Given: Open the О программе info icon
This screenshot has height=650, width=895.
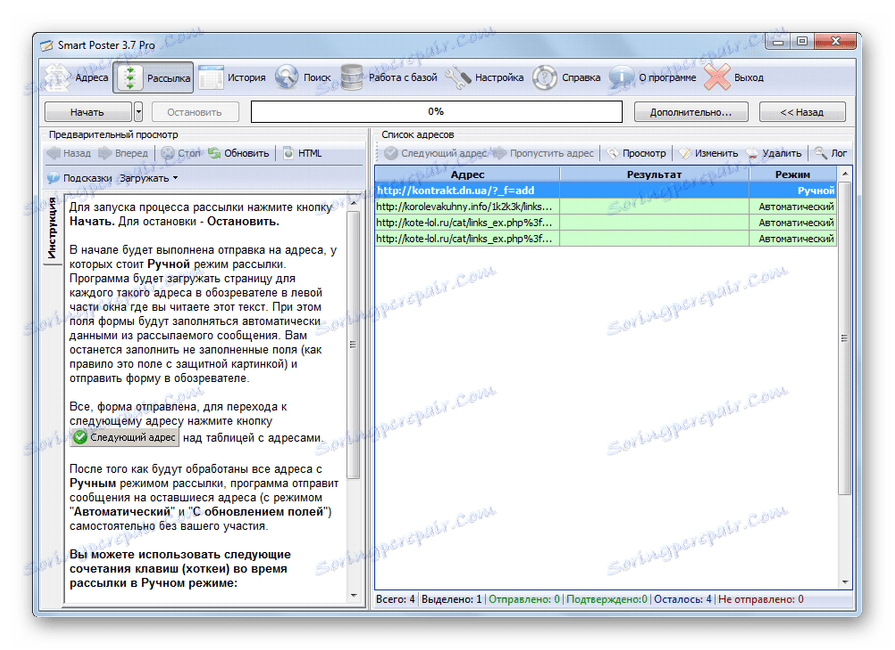Looking at the screenshot, I should (621, 77).
